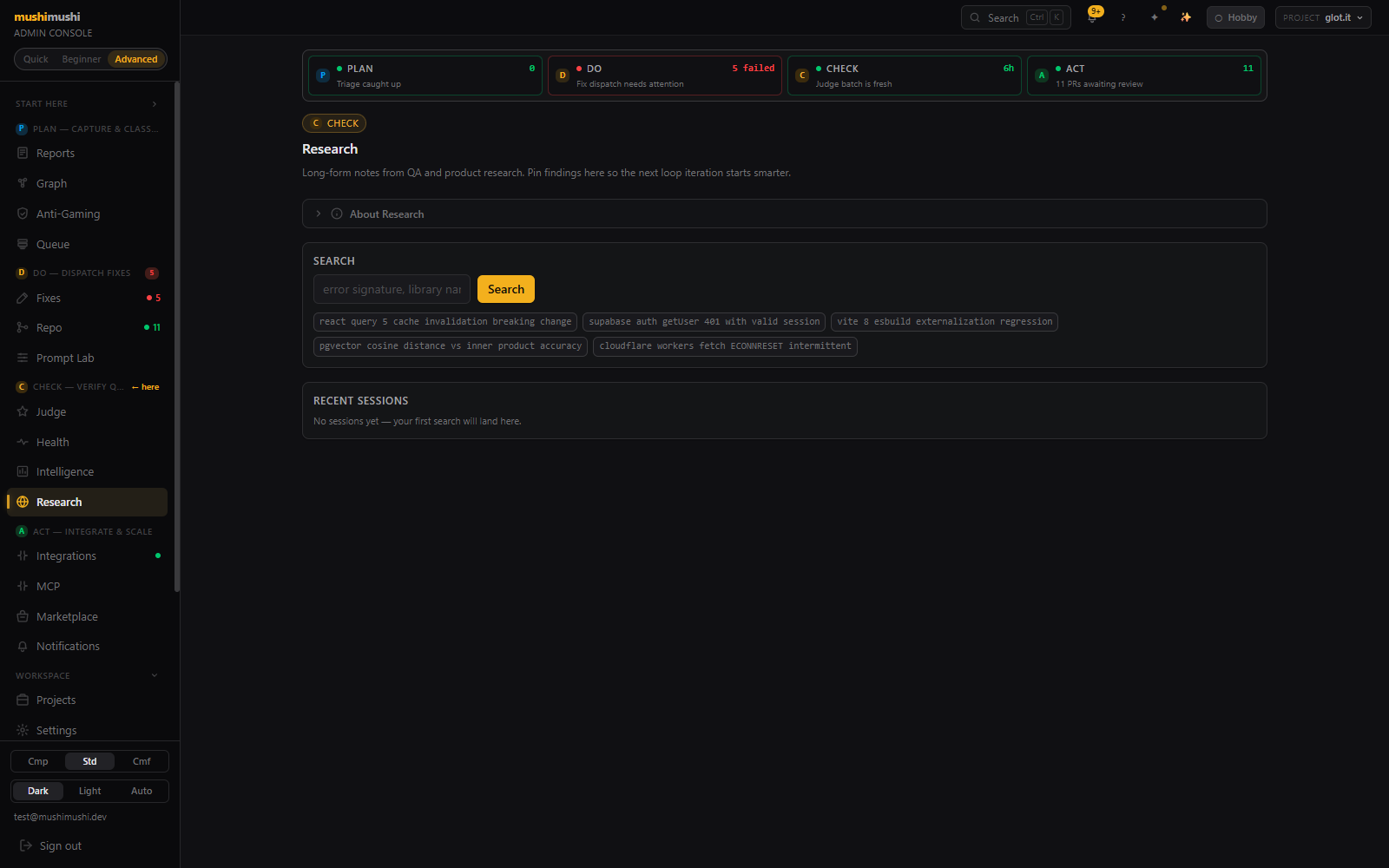Click the yellow magic sparkles icon

tap(1186, 17)
